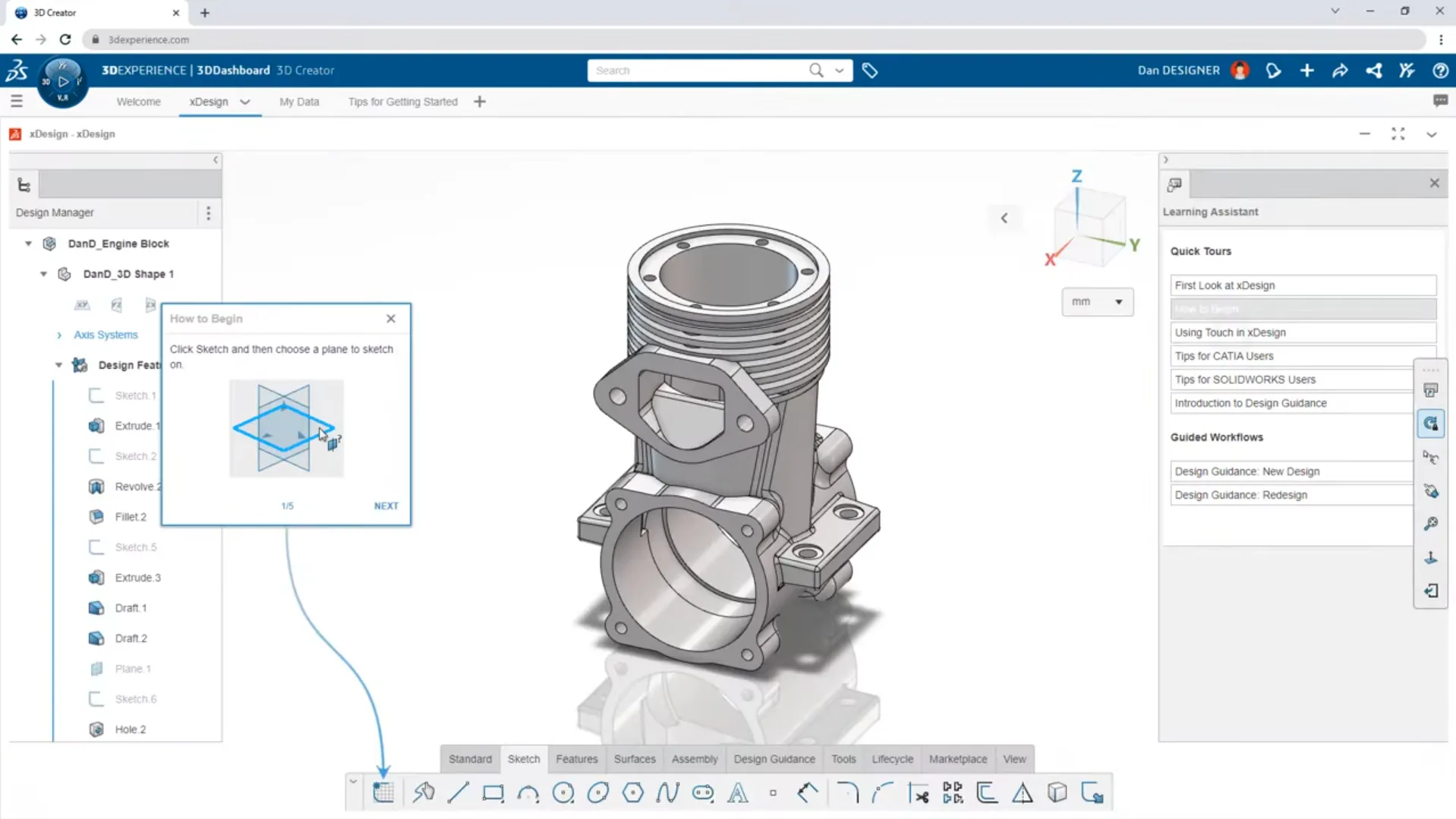Select the Line tool in sketch toolbar
Viewport: 1456px width, 819px height.
(x=459, y=793)
